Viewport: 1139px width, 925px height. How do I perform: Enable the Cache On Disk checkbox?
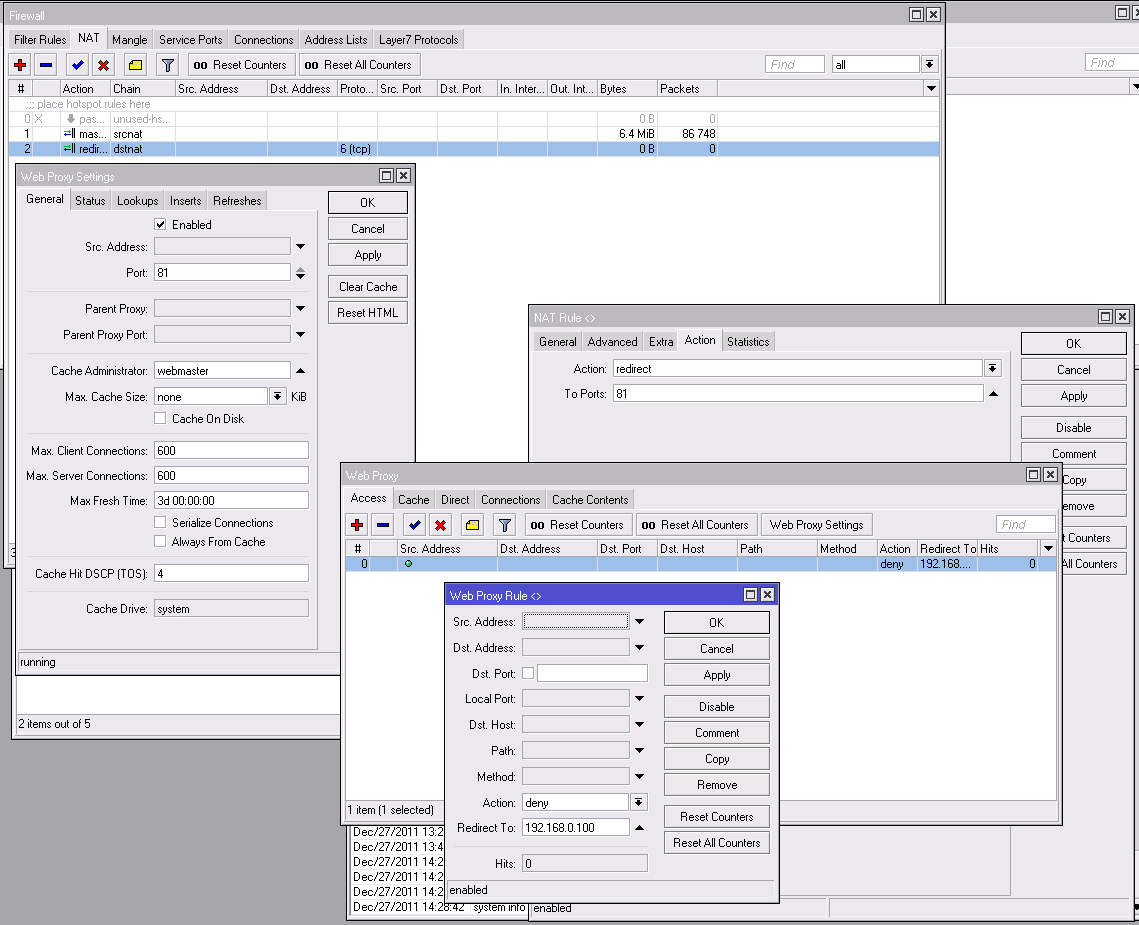(x=160, y=419)
